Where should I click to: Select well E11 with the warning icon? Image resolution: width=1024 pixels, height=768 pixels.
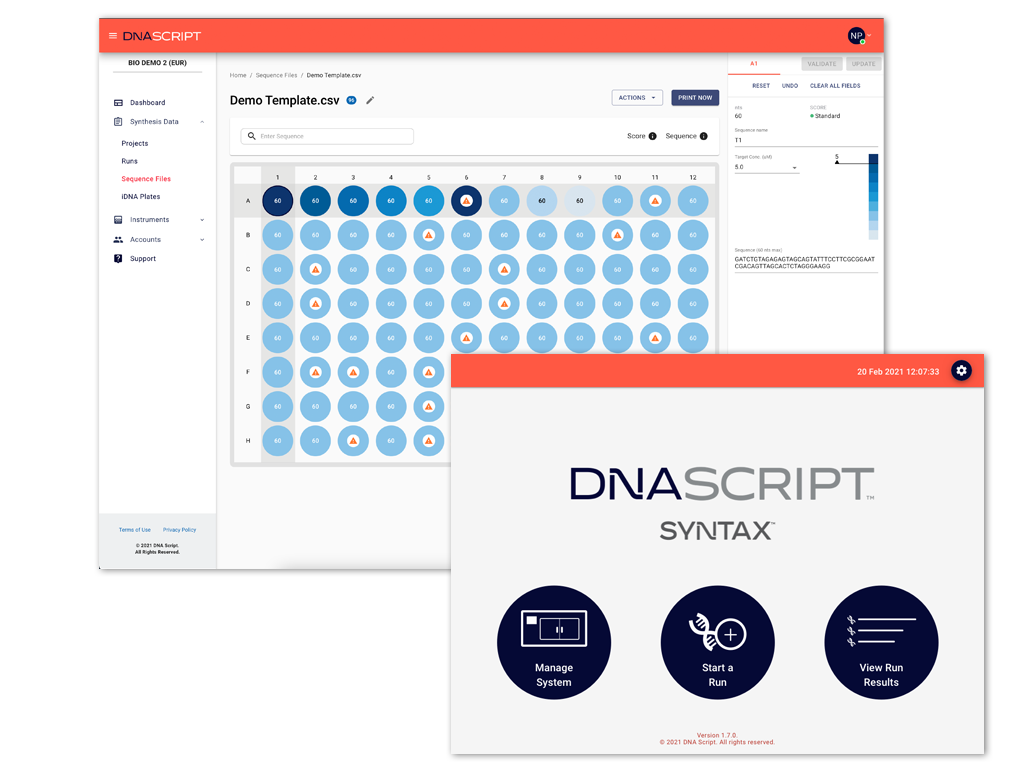(655, 338)
